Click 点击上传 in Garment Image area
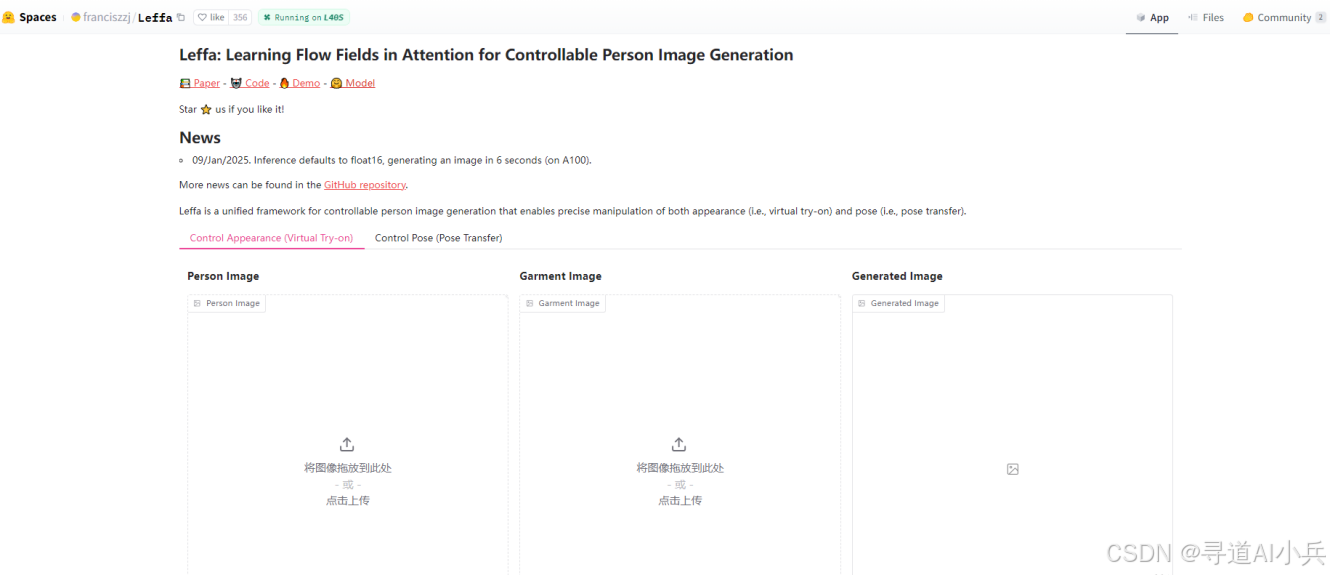 (679, 500)
